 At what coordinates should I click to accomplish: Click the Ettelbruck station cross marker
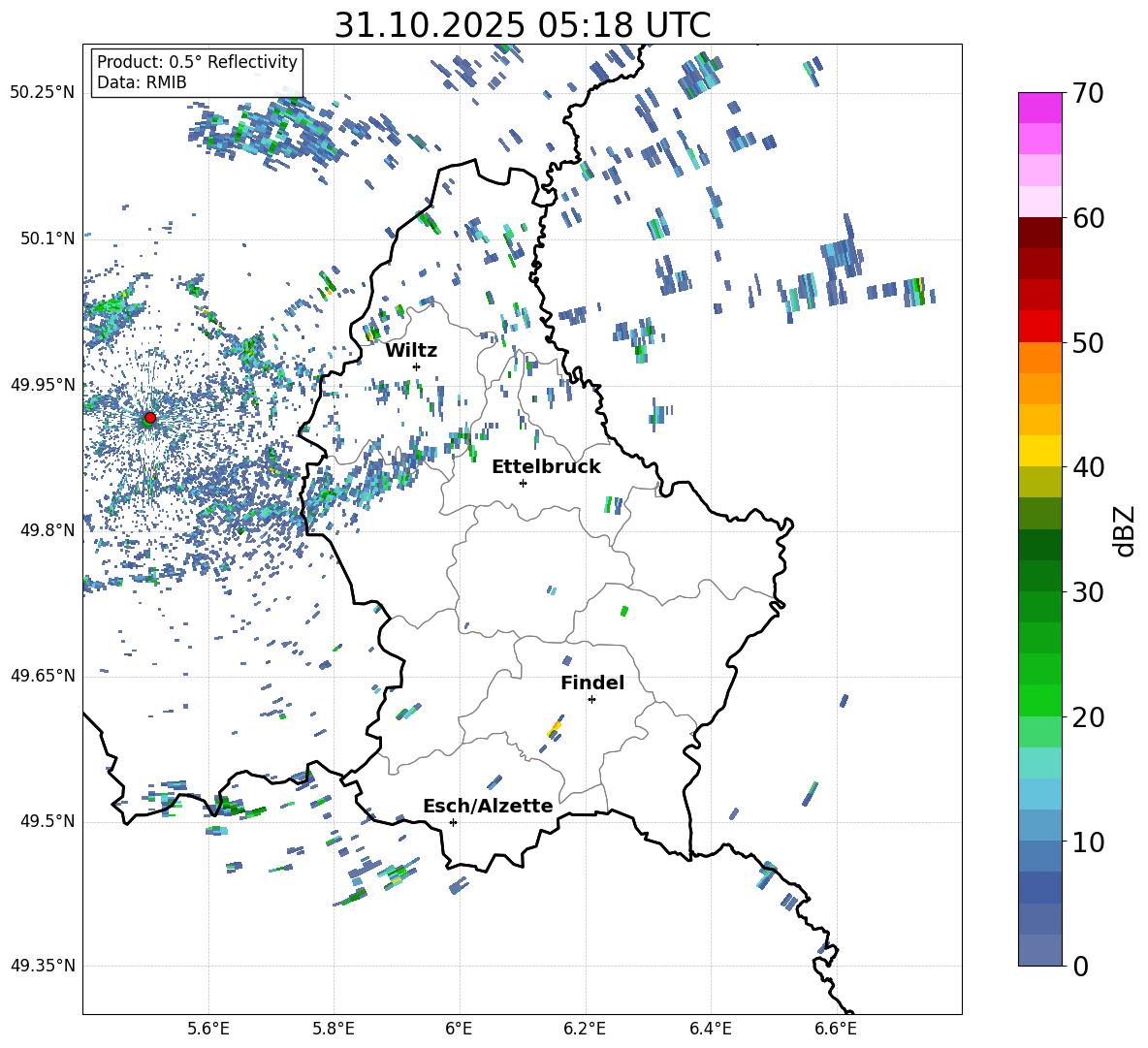tap(523, 483)
